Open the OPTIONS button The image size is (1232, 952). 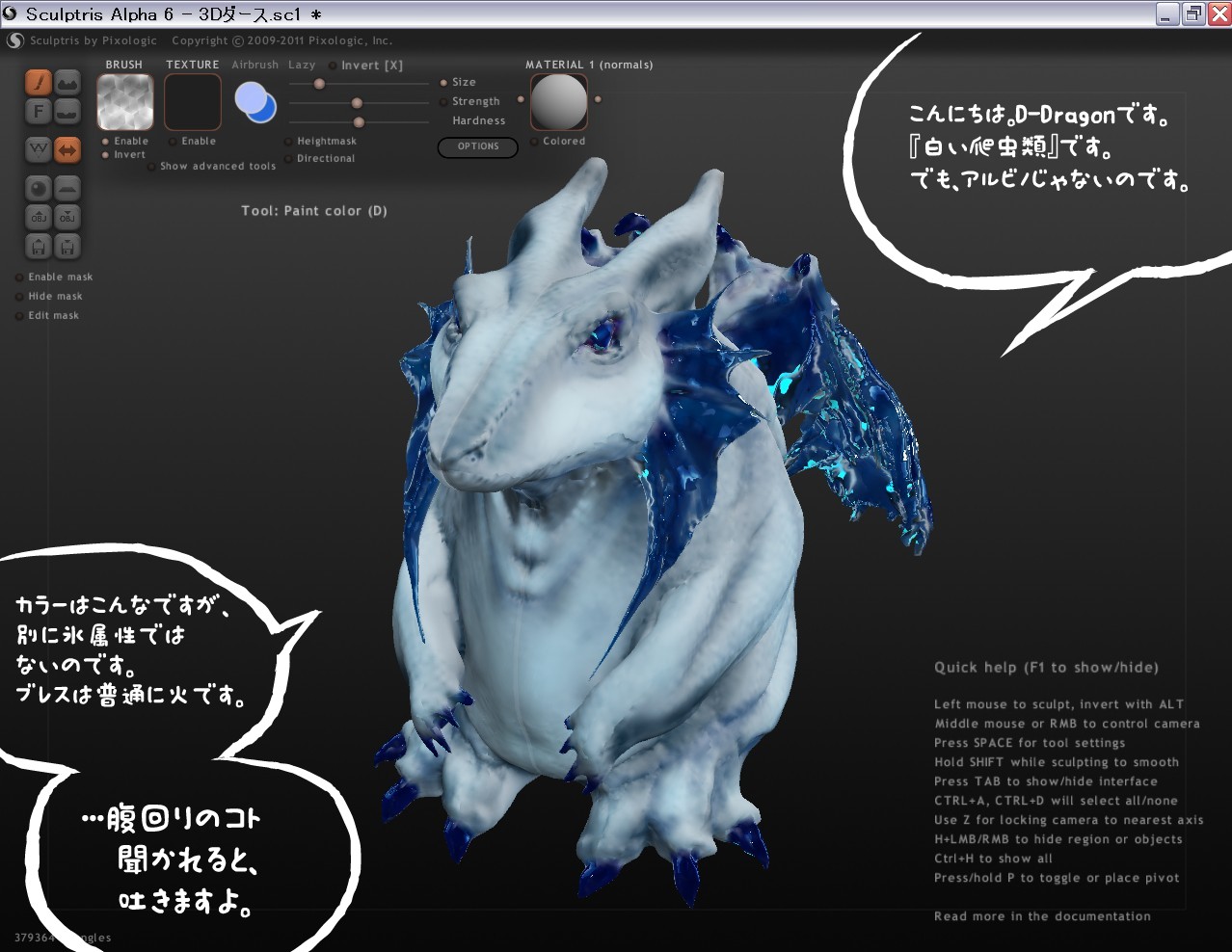tap(478, 146)
